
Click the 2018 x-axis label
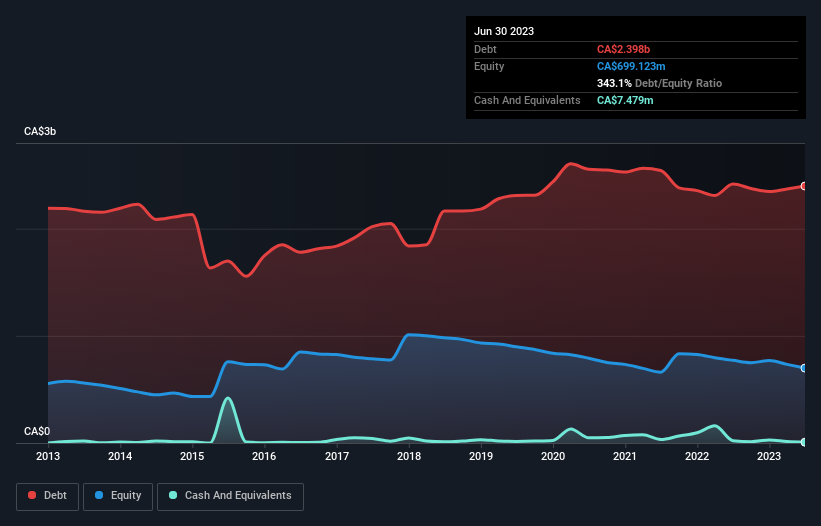(x=409, y=456)
